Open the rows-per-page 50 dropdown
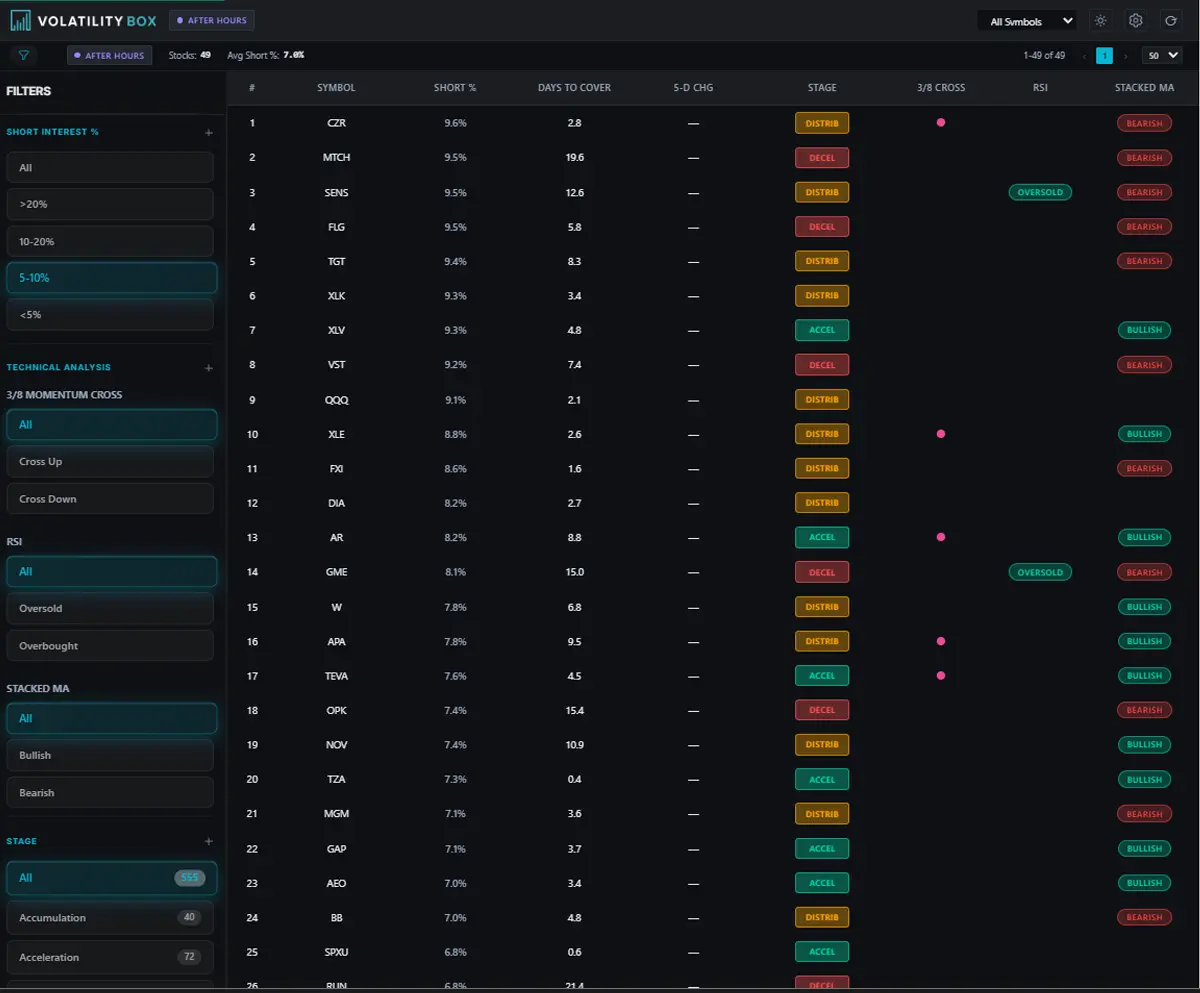 [1162, 56]
